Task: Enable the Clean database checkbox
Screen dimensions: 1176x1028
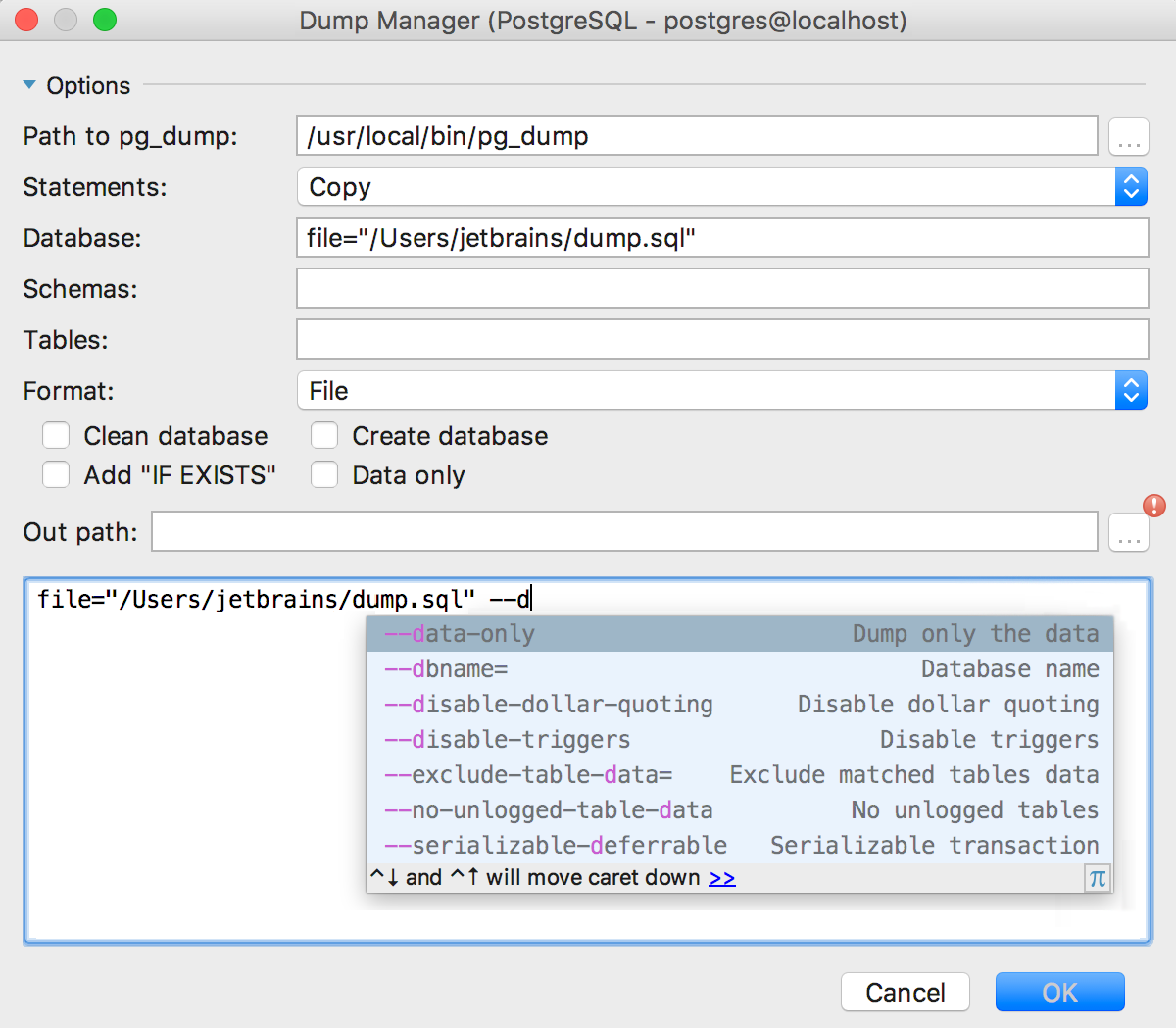Action: 57,436
